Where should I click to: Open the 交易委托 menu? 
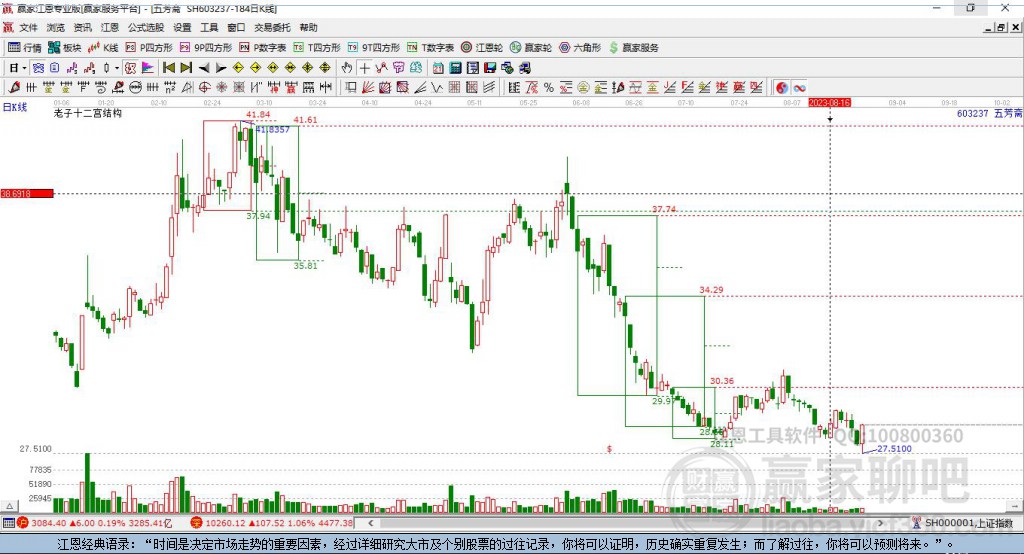[x=272, y=27]
